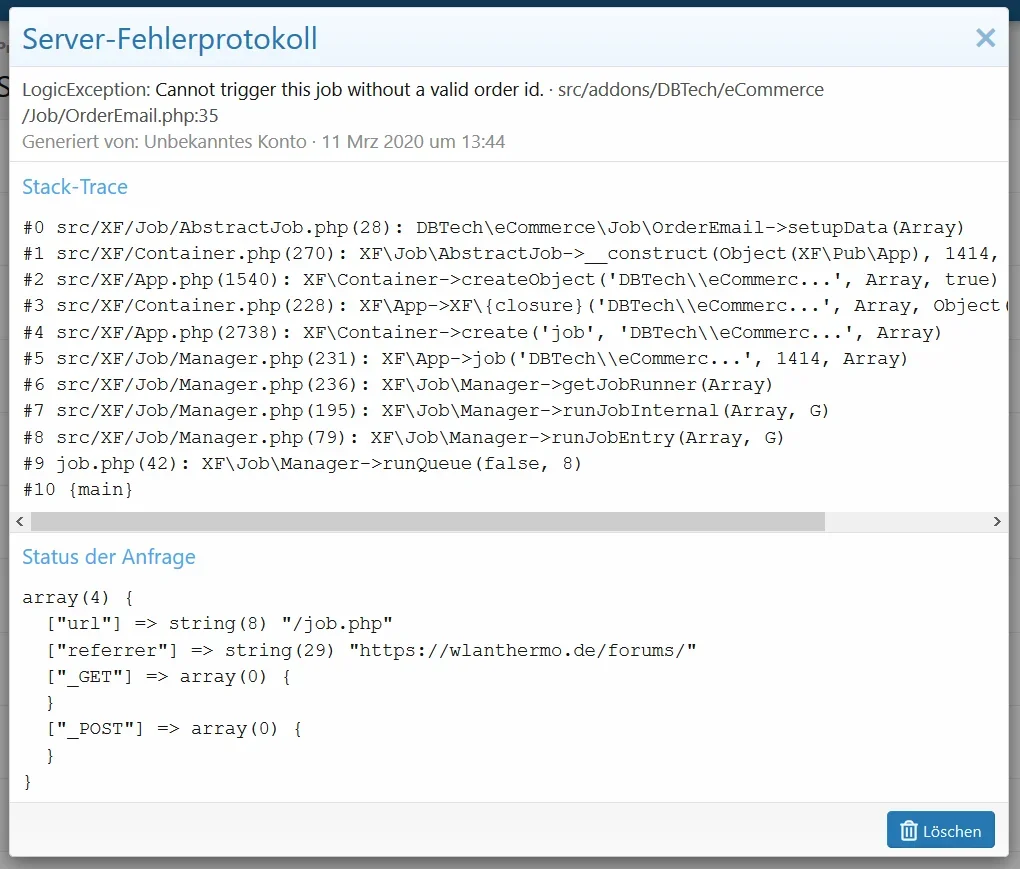Click the trash icon in the Löschen button

[x=908, y=831]
